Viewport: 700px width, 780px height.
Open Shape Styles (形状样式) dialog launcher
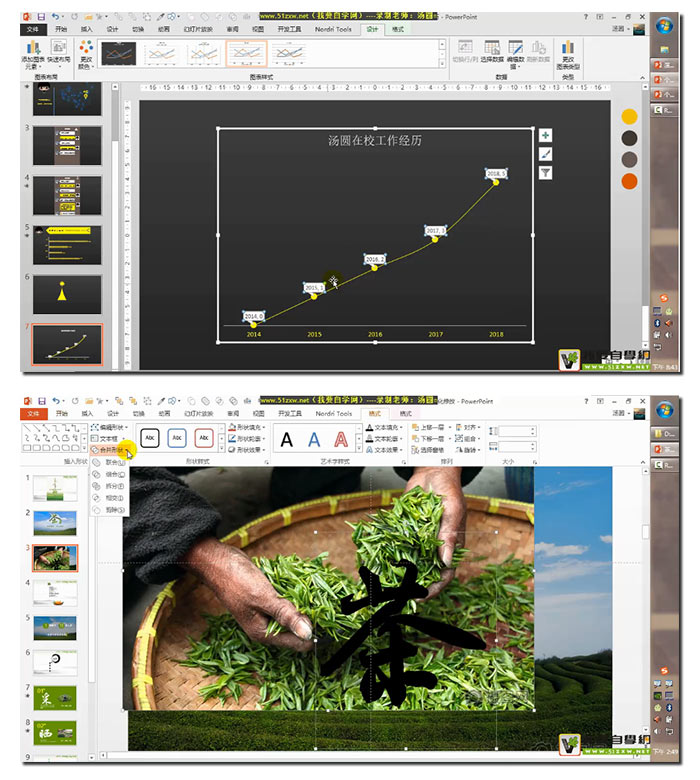[x=266, y=462]
